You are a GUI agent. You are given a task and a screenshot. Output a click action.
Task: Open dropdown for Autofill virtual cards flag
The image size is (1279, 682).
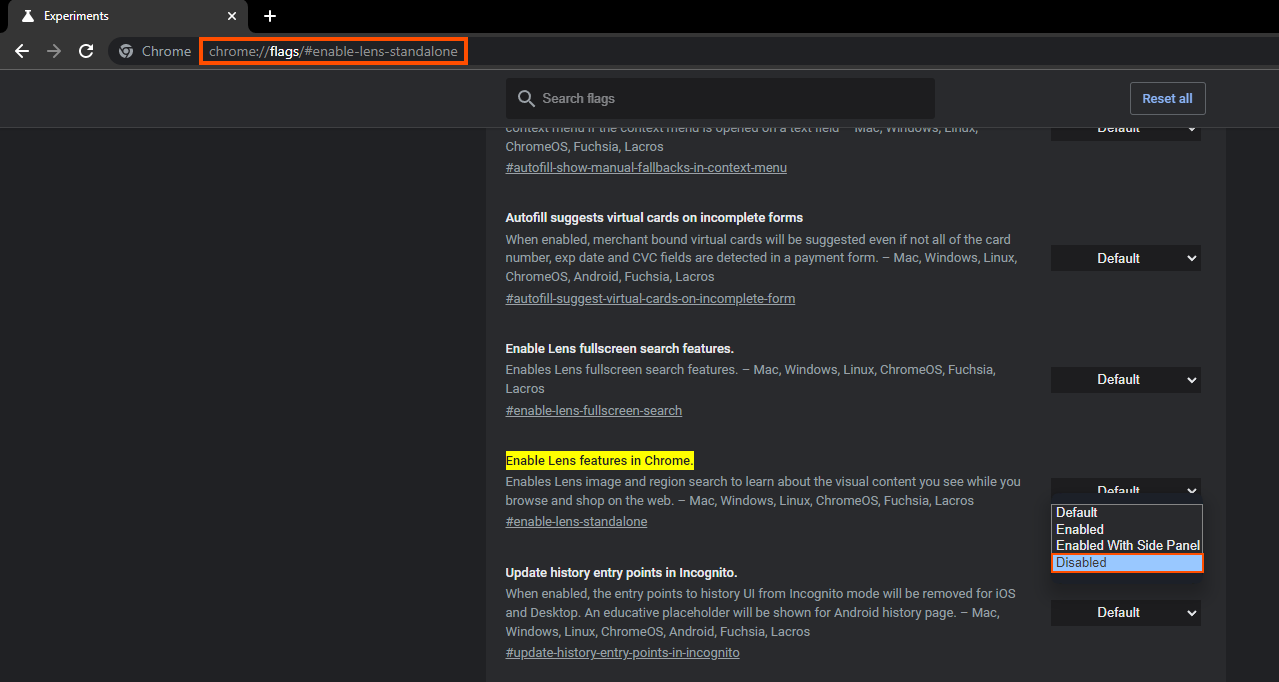pyautogui.click(x=1126, y=258)
